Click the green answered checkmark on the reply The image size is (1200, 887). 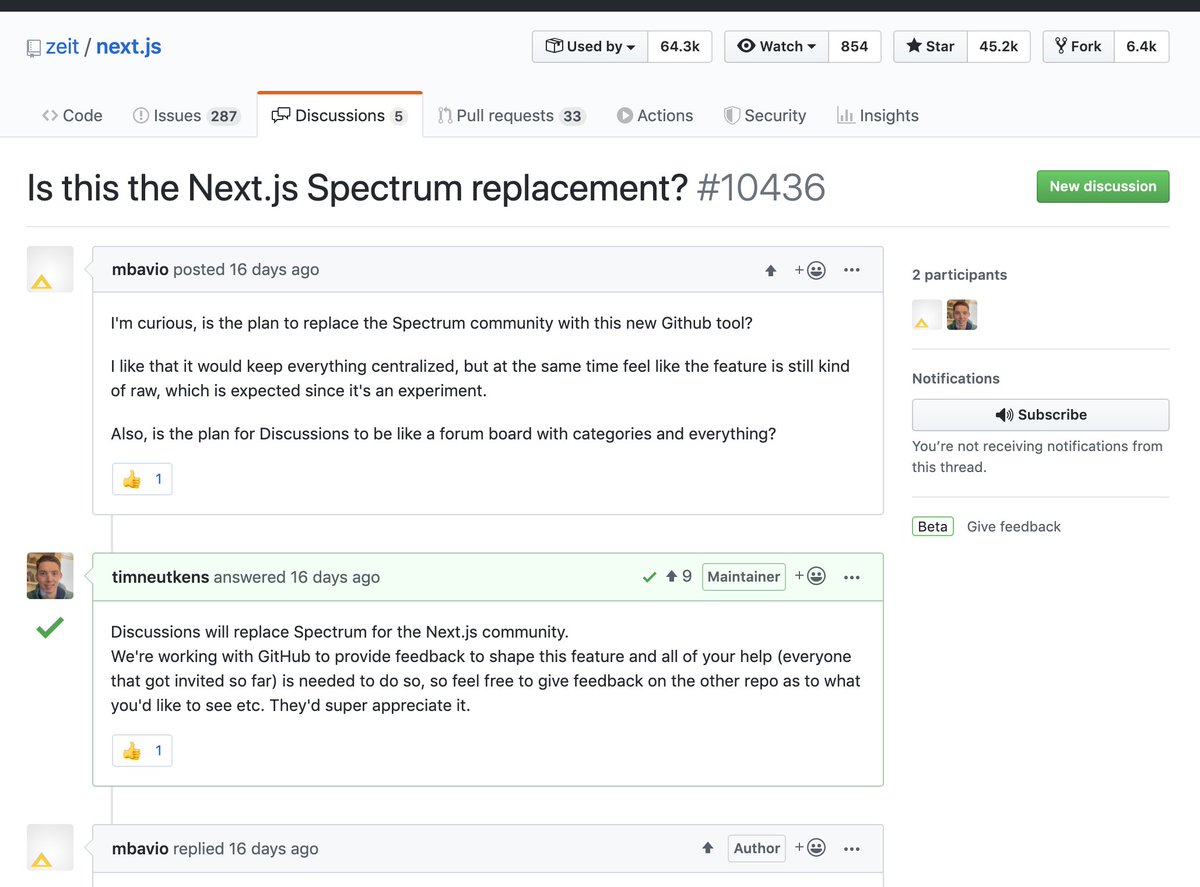tap(650, 577)
